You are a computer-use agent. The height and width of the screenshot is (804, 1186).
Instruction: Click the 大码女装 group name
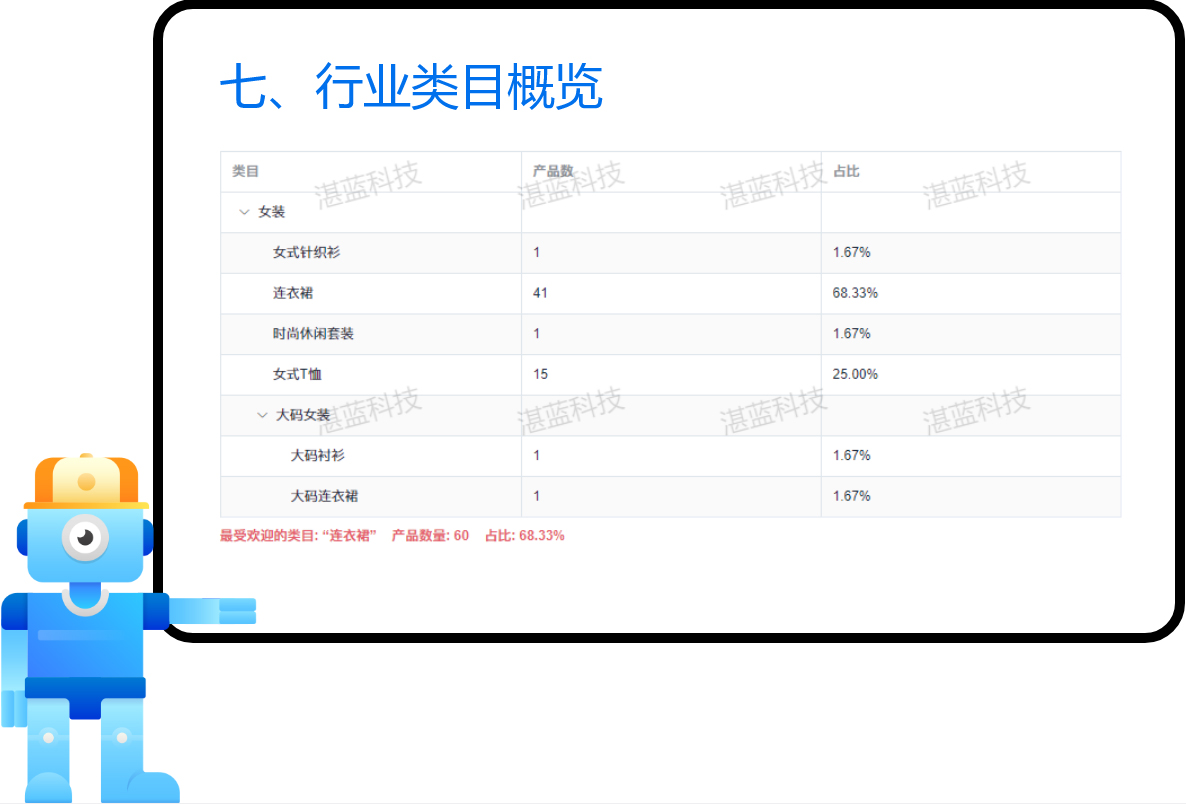click(x=303, y=415)
